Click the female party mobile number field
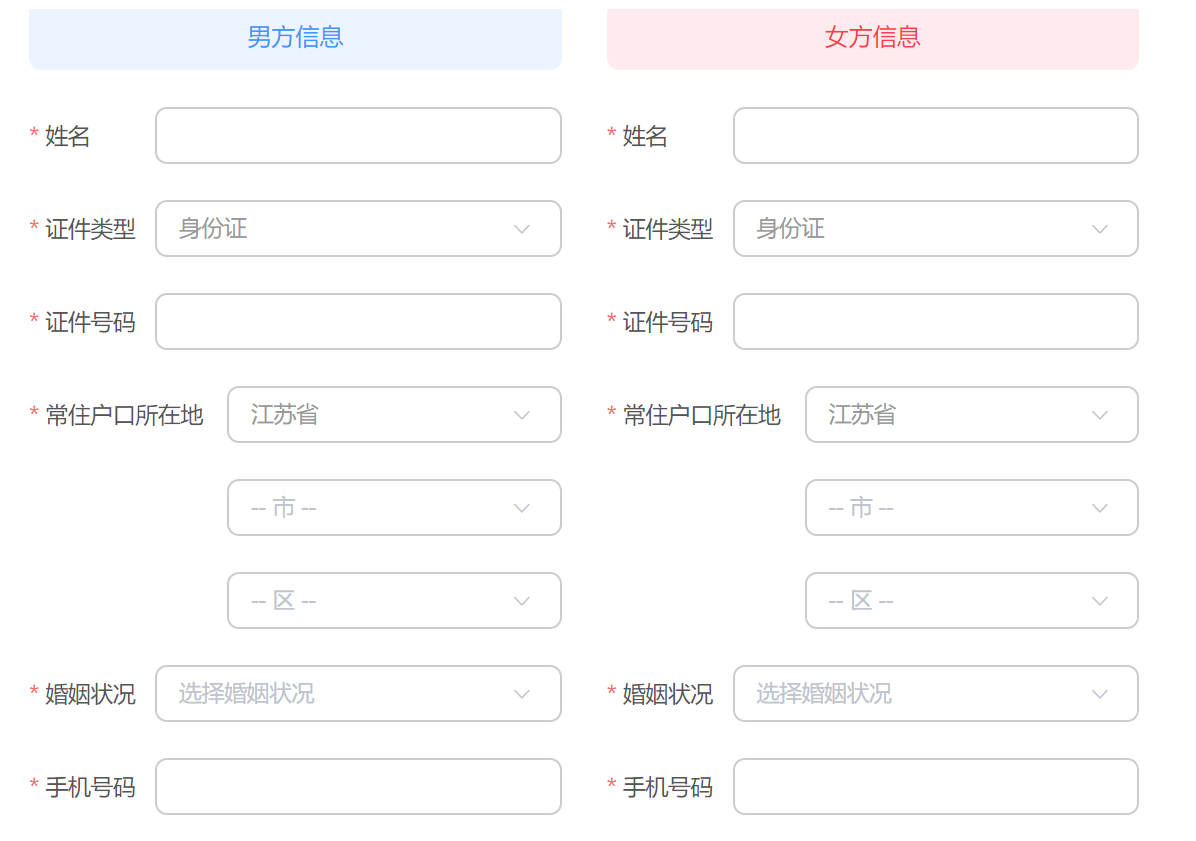The image size is (1196, 841). pos(935,787)
